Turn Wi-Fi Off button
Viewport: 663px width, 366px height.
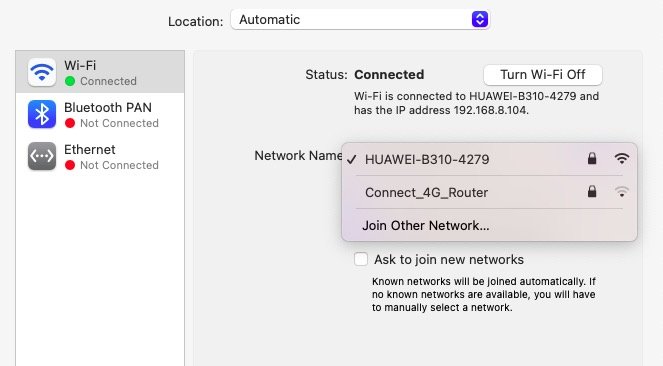tap(543, 75)
